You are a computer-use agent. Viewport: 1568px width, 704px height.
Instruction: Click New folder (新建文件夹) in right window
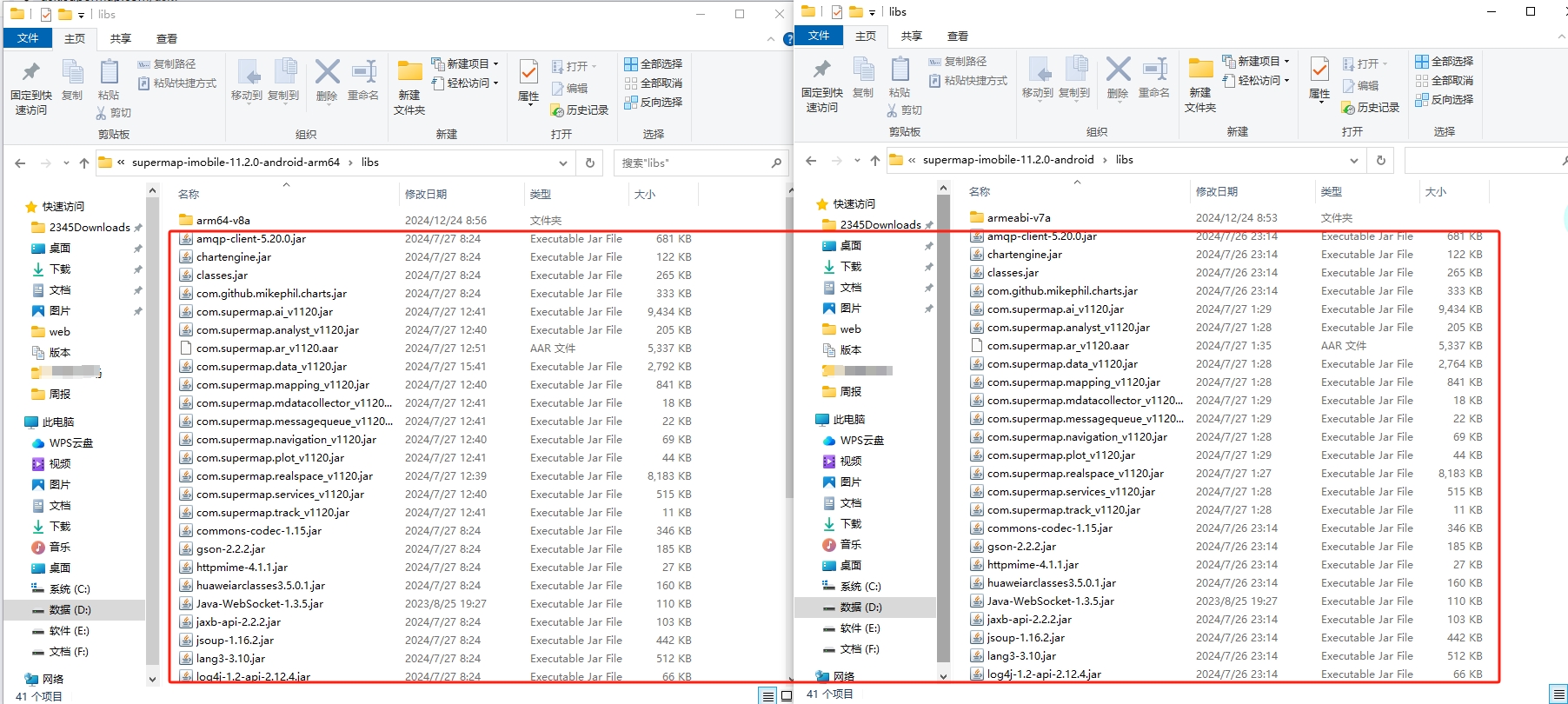click(1200, 84)
